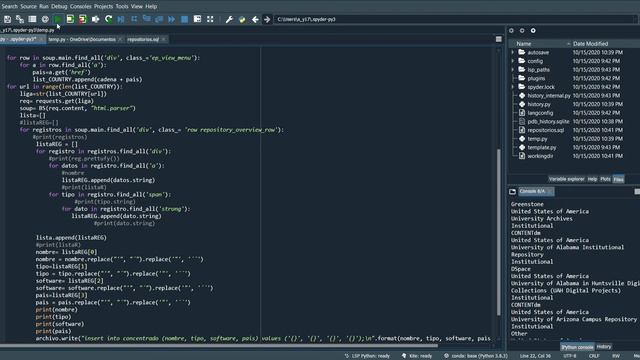Go back with the left arrow
640x360 pixels.
[x=255, y=19]
